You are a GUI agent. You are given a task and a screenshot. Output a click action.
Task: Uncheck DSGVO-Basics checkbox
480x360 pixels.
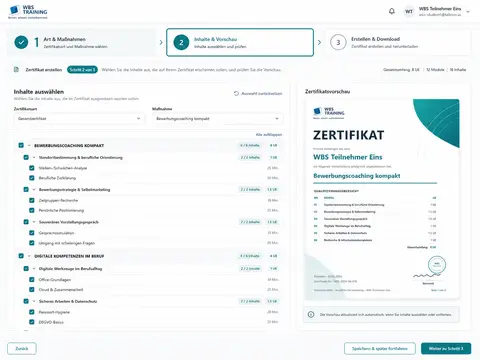(x=32, y=322)
